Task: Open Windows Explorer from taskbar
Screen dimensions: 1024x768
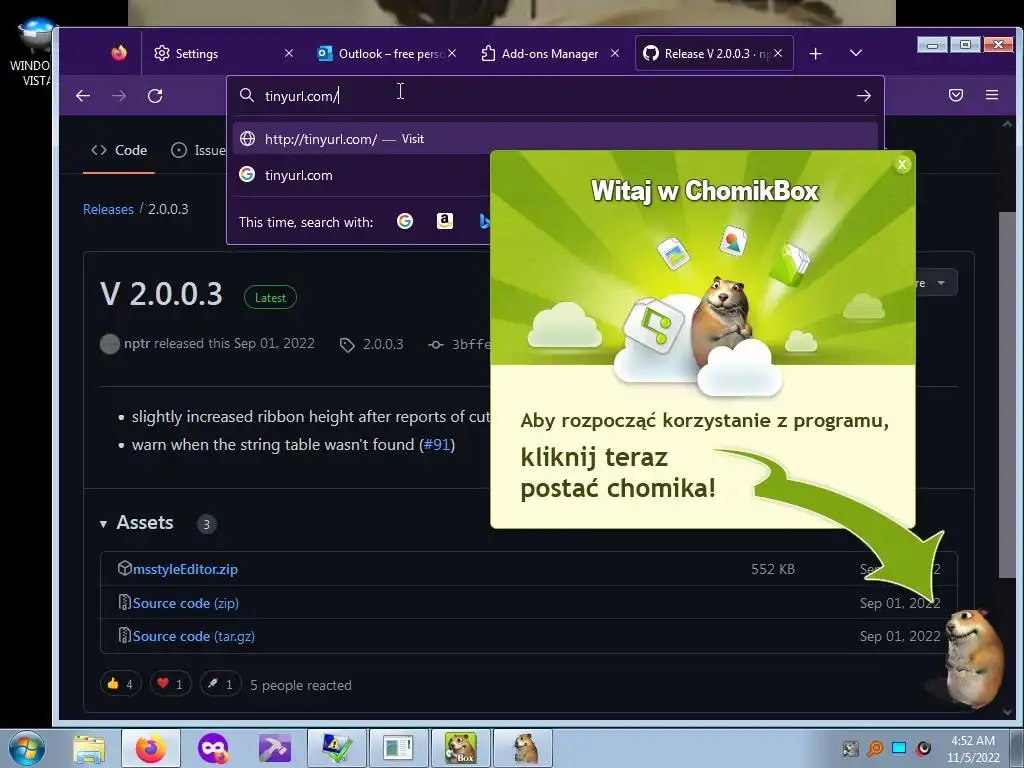Action: point(89,748)
